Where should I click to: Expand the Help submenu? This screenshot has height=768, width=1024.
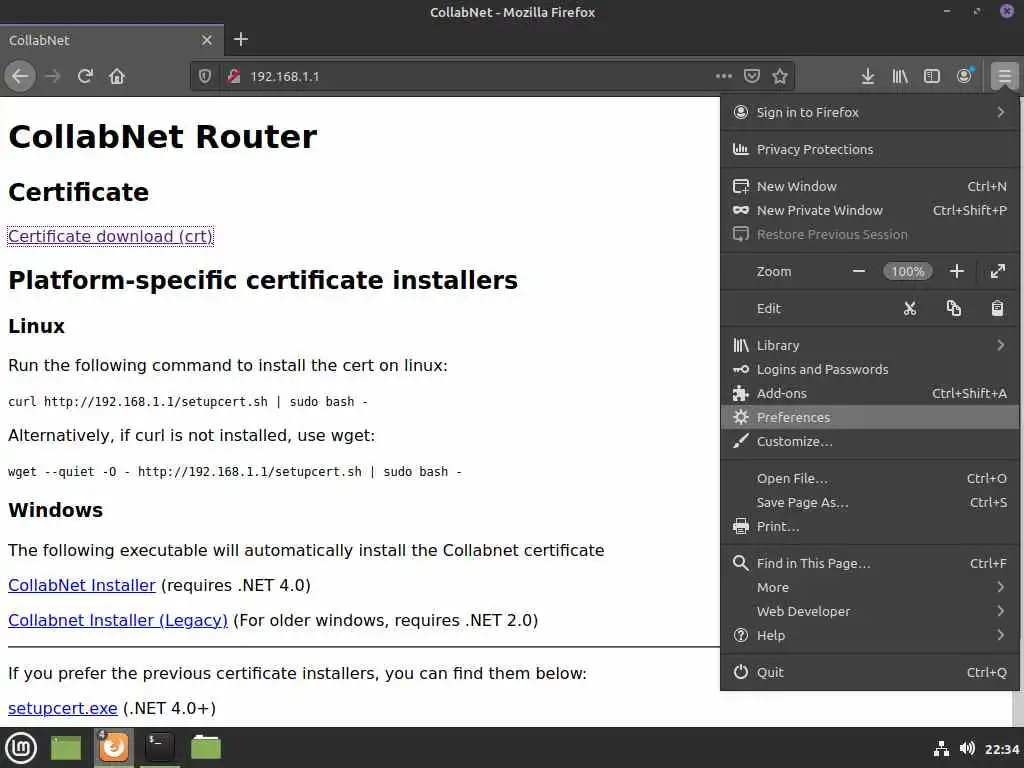(x=870, y=635)
